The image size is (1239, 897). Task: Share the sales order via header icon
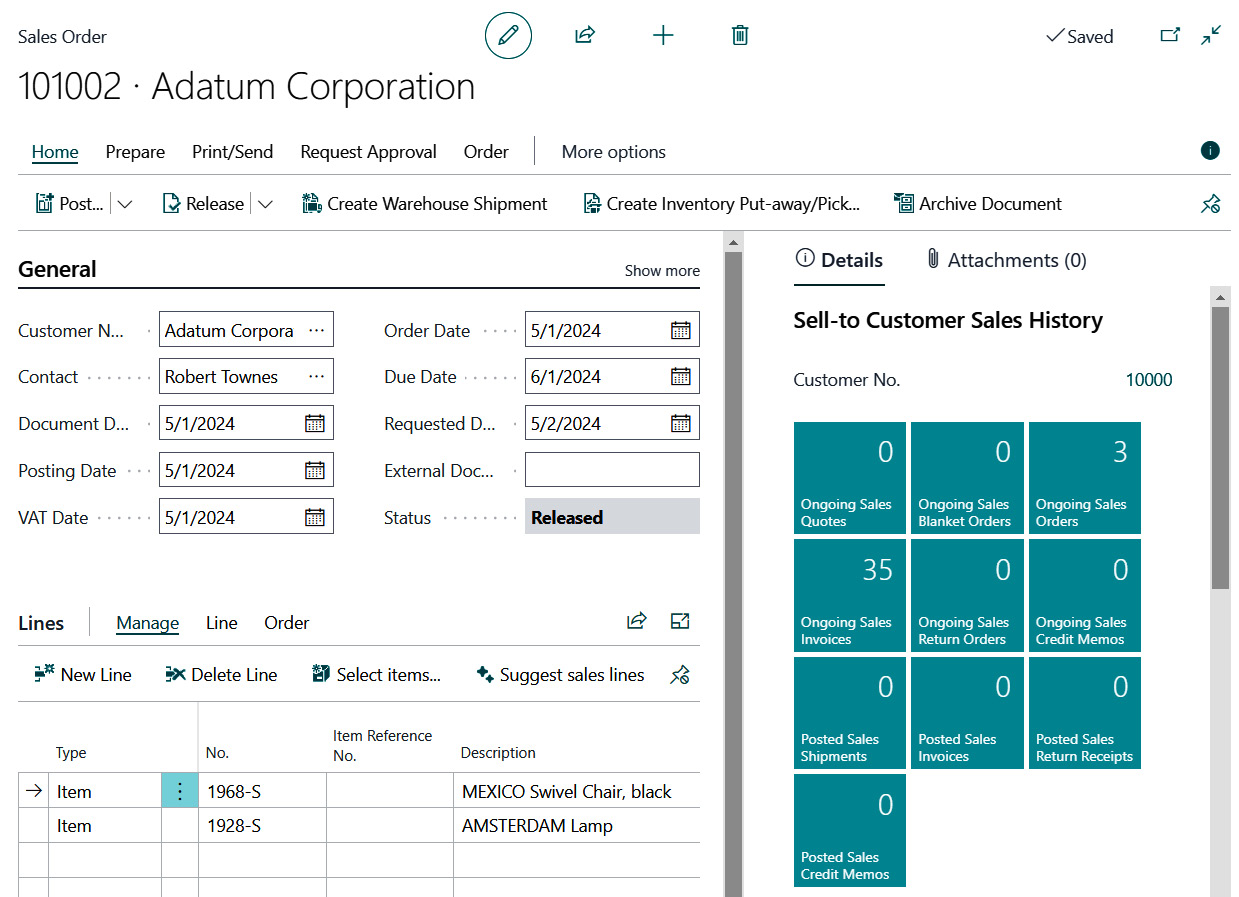(x=585, y=36)
